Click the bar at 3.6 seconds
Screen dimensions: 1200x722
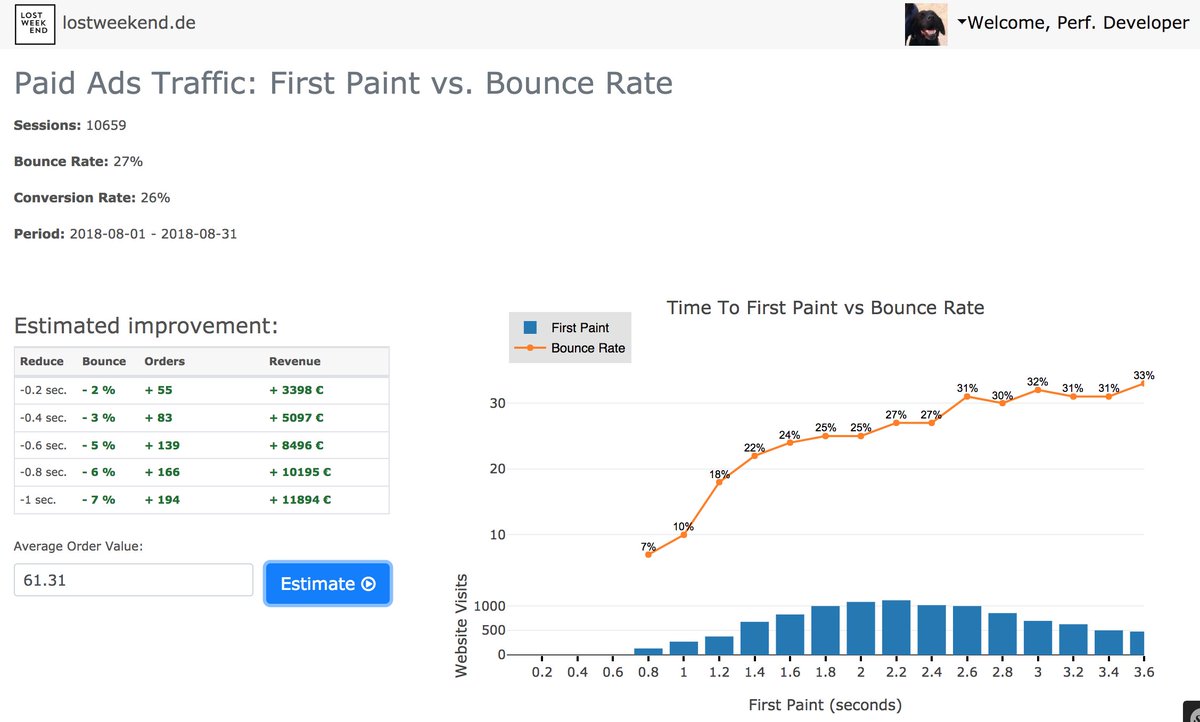(x=1137, y=643)
